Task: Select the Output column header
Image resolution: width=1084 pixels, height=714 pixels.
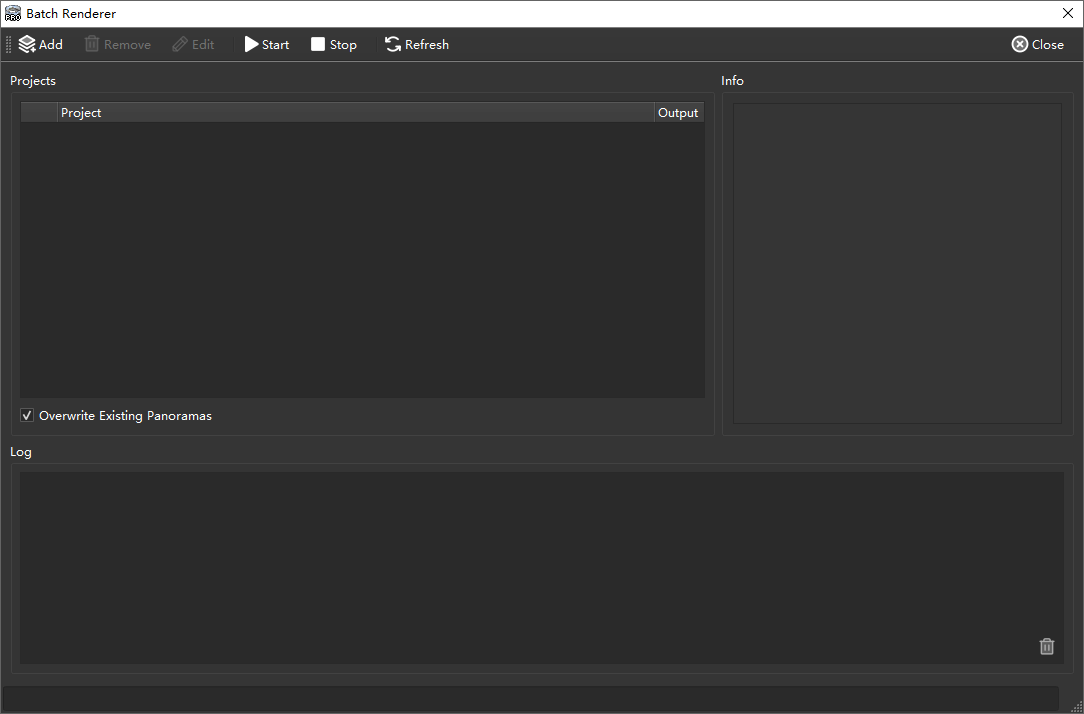Action: click(679, 113)
